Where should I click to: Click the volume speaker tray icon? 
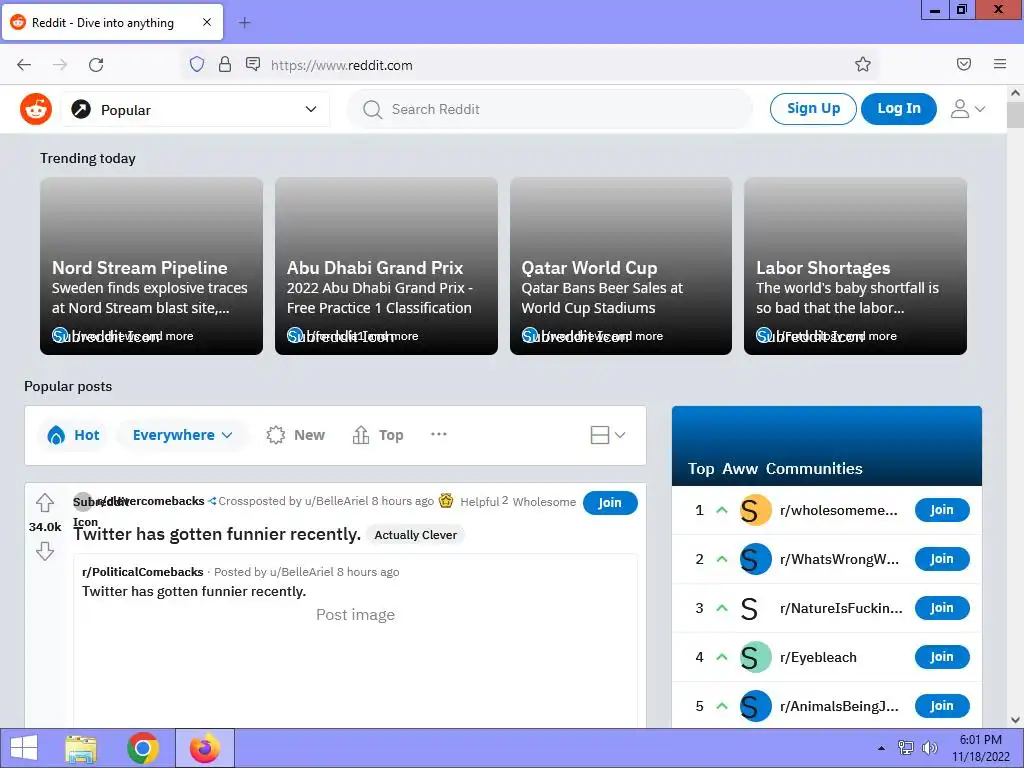(x=929, y=748)
